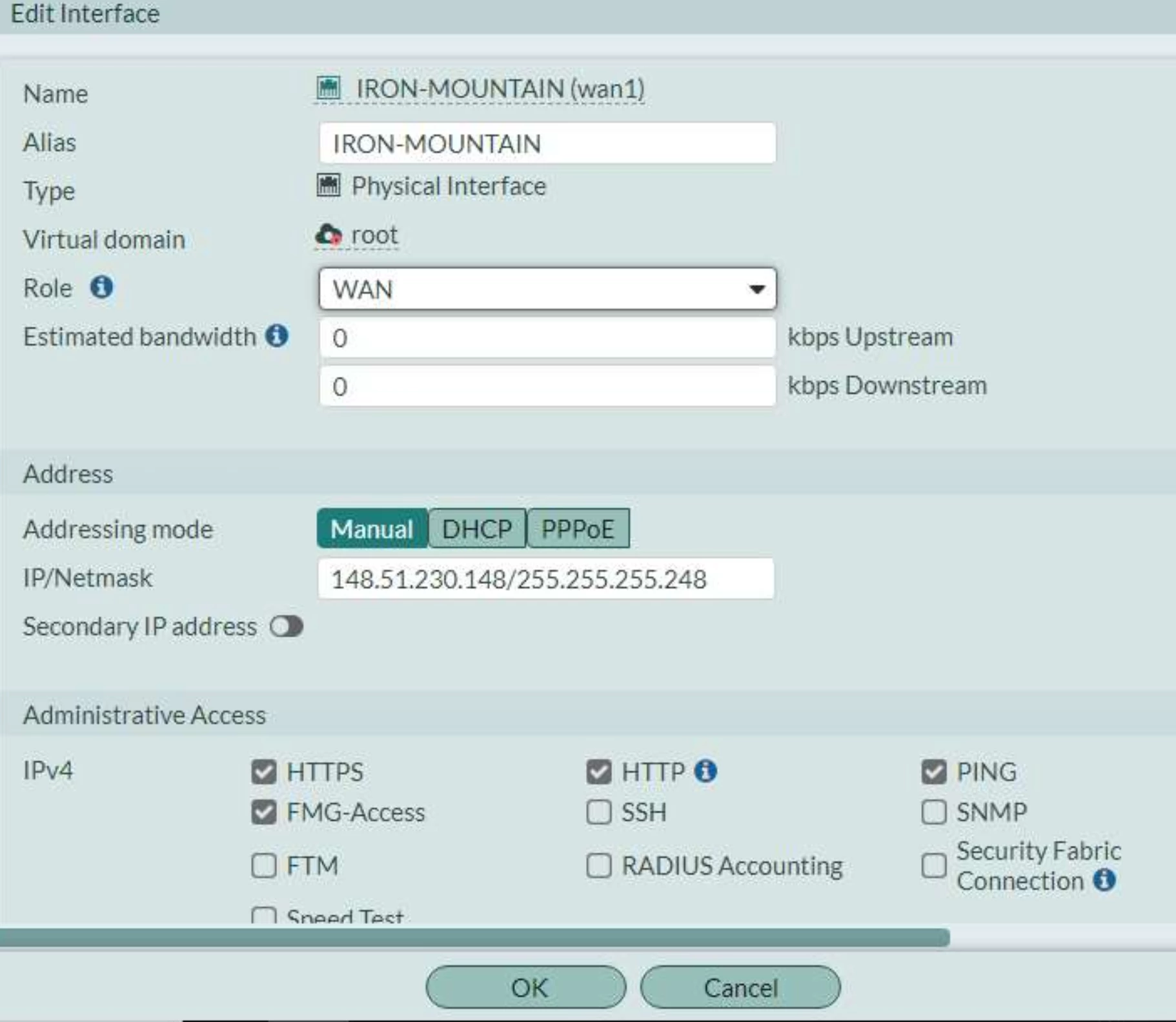Check the FTM checkbox

point(263,865)
